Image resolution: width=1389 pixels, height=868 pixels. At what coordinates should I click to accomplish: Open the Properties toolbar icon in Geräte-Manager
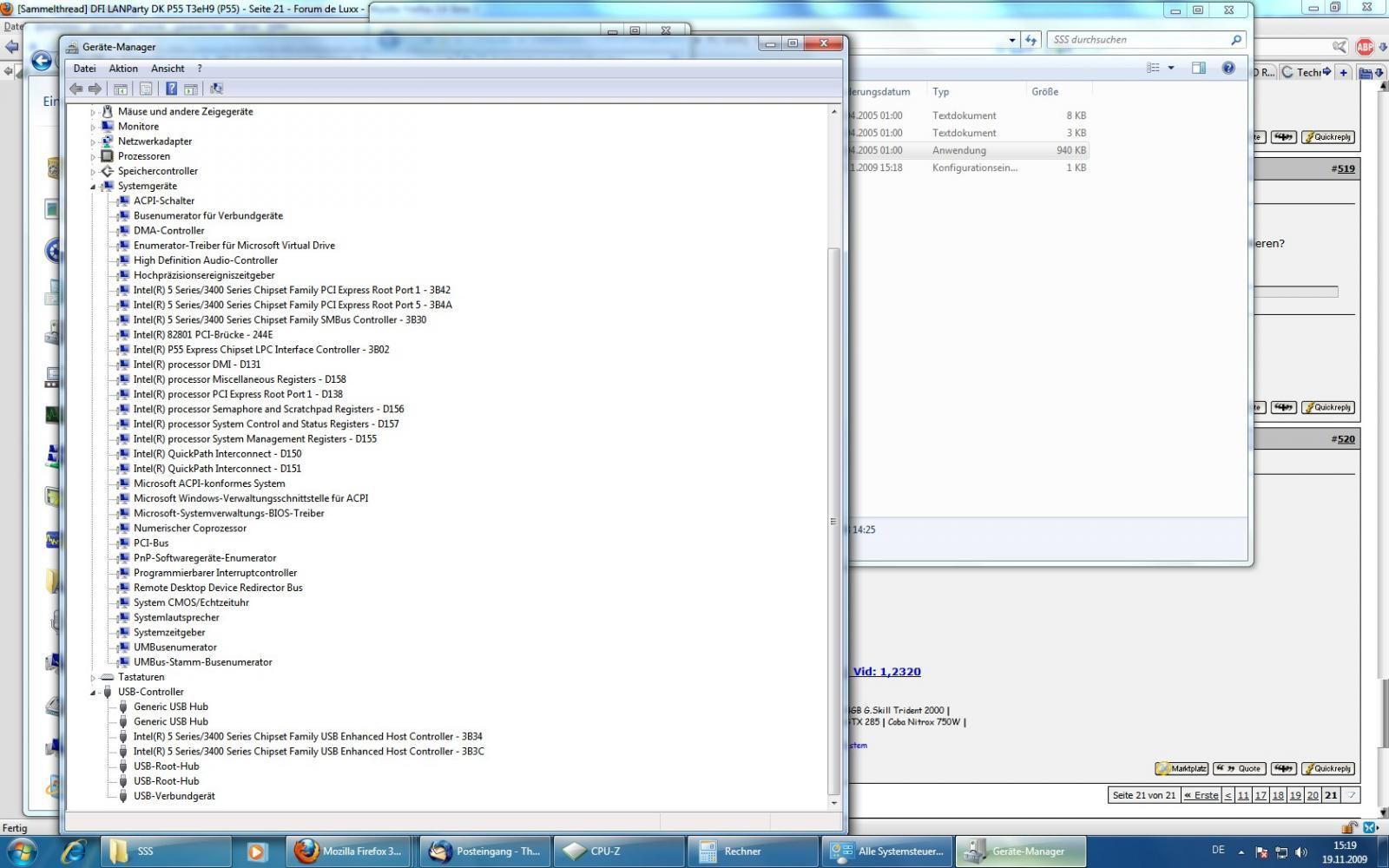pos(146,89)
